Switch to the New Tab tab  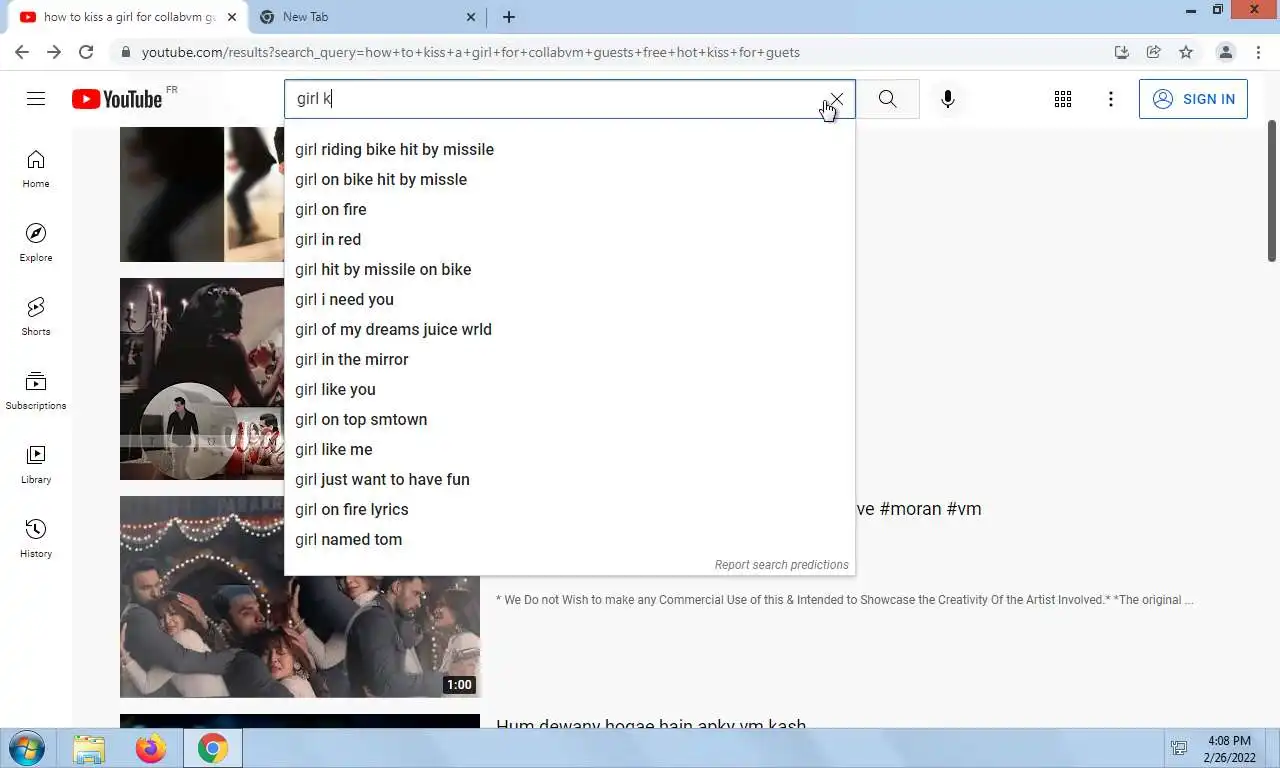[x=367, y=17]
